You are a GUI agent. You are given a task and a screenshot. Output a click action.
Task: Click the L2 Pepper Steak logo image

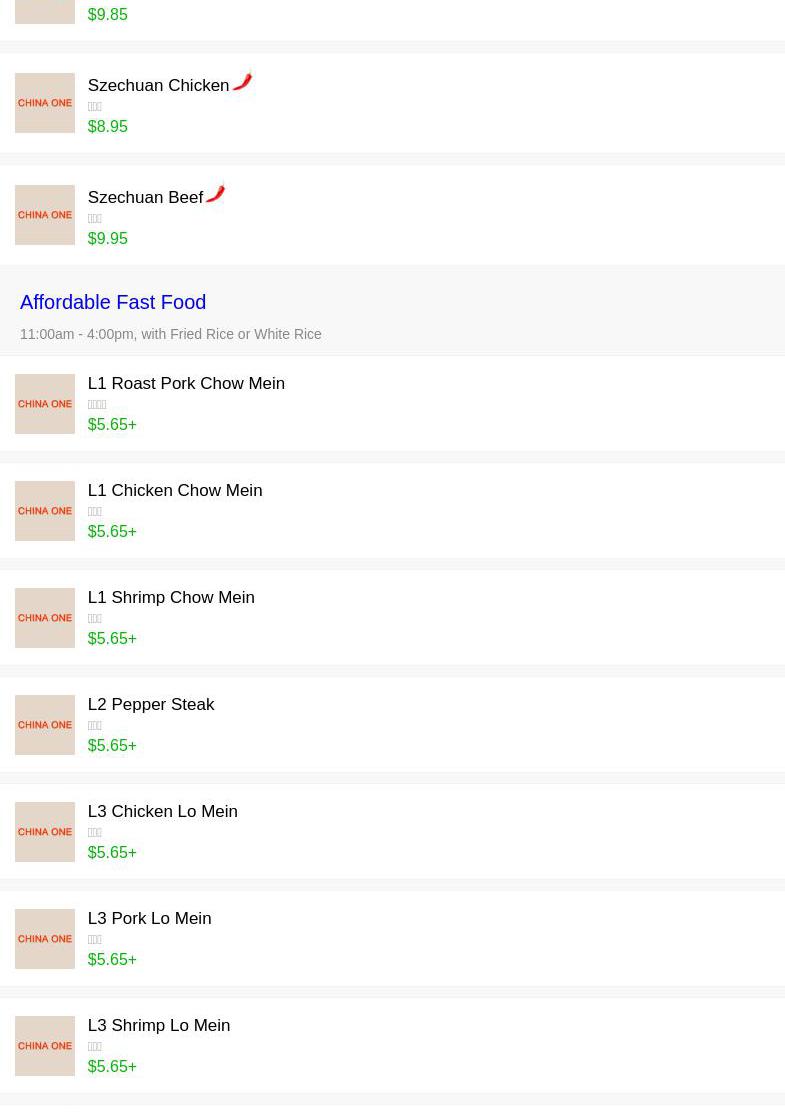(x=45, y=725)
